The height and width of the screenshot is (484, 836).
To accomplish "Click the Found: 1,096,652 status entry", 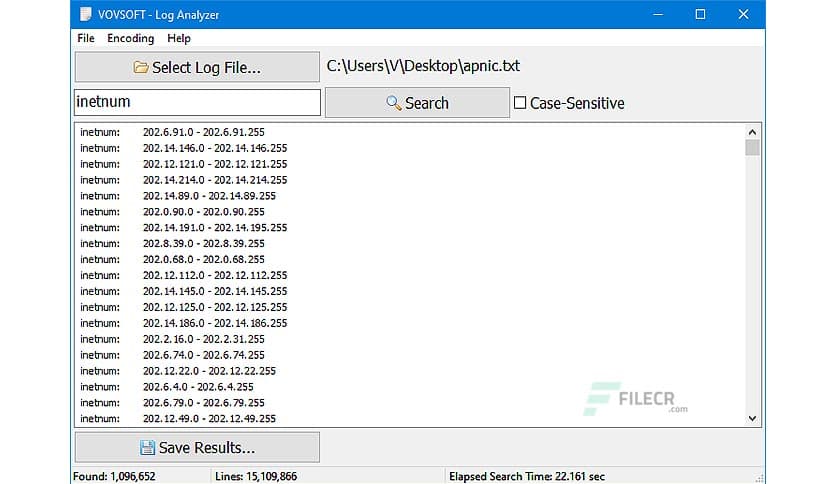I will 114,477.
